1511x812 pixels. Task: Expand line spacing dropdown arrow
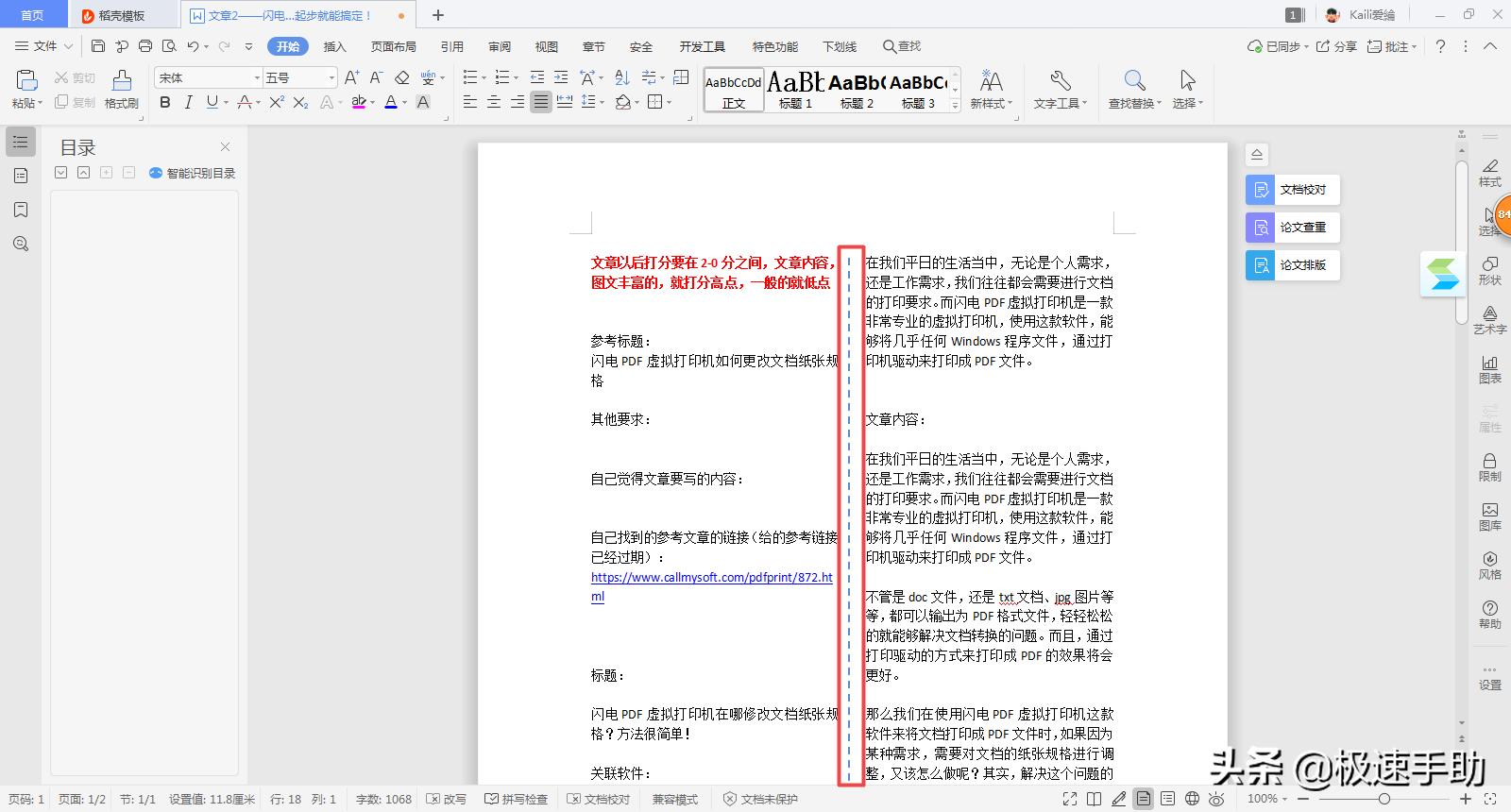tap(601, 102)
